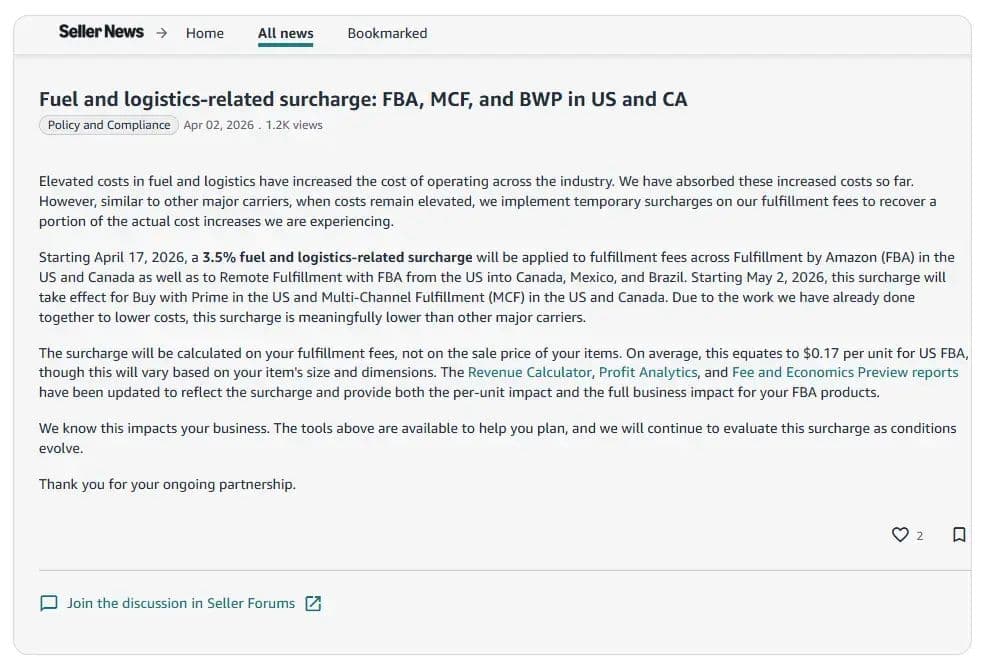The width and height of the screenshot is (988, 663).
Task: Click the 1.2K views counter
Action: coord(295,125)
